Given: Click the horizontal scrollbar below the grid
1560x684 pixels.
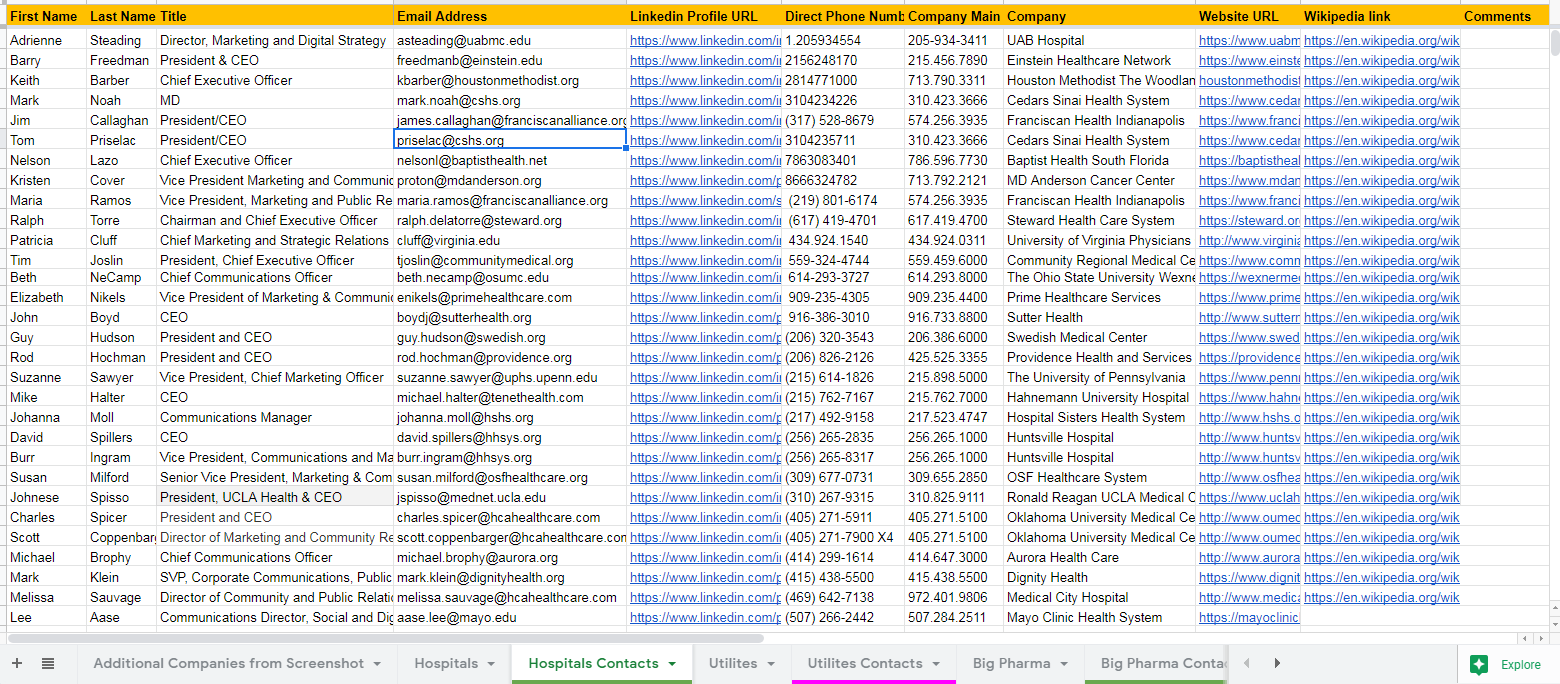Looking at the screenshot, I should [385, 637].
